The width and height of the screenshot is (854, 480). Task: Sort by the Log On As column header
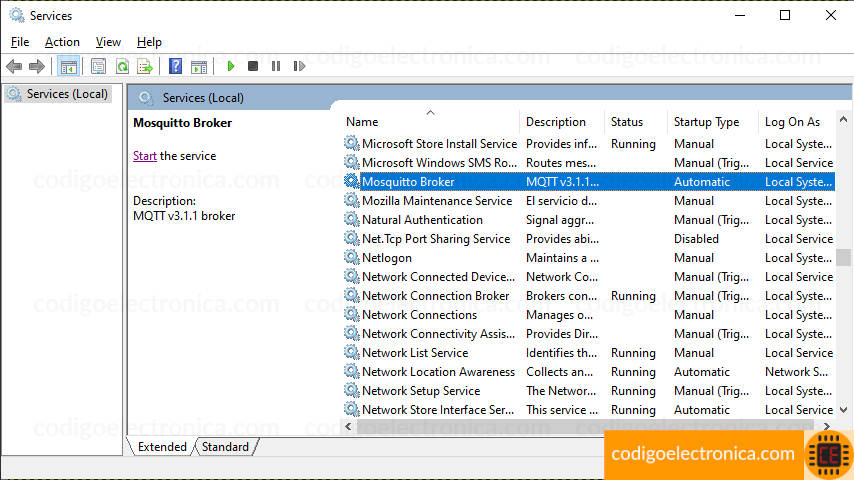point(797,122)
